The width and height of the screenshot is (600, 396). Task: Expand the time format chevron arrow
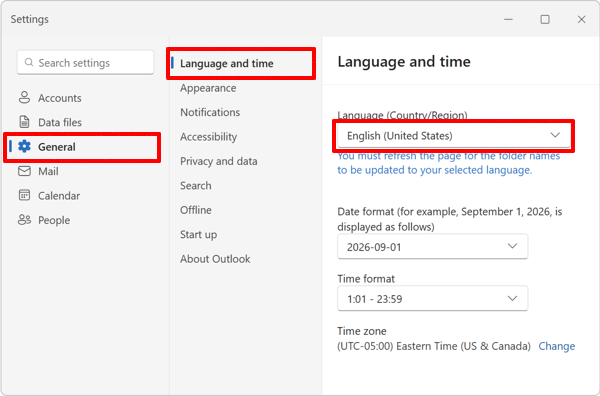coord(512,298)
